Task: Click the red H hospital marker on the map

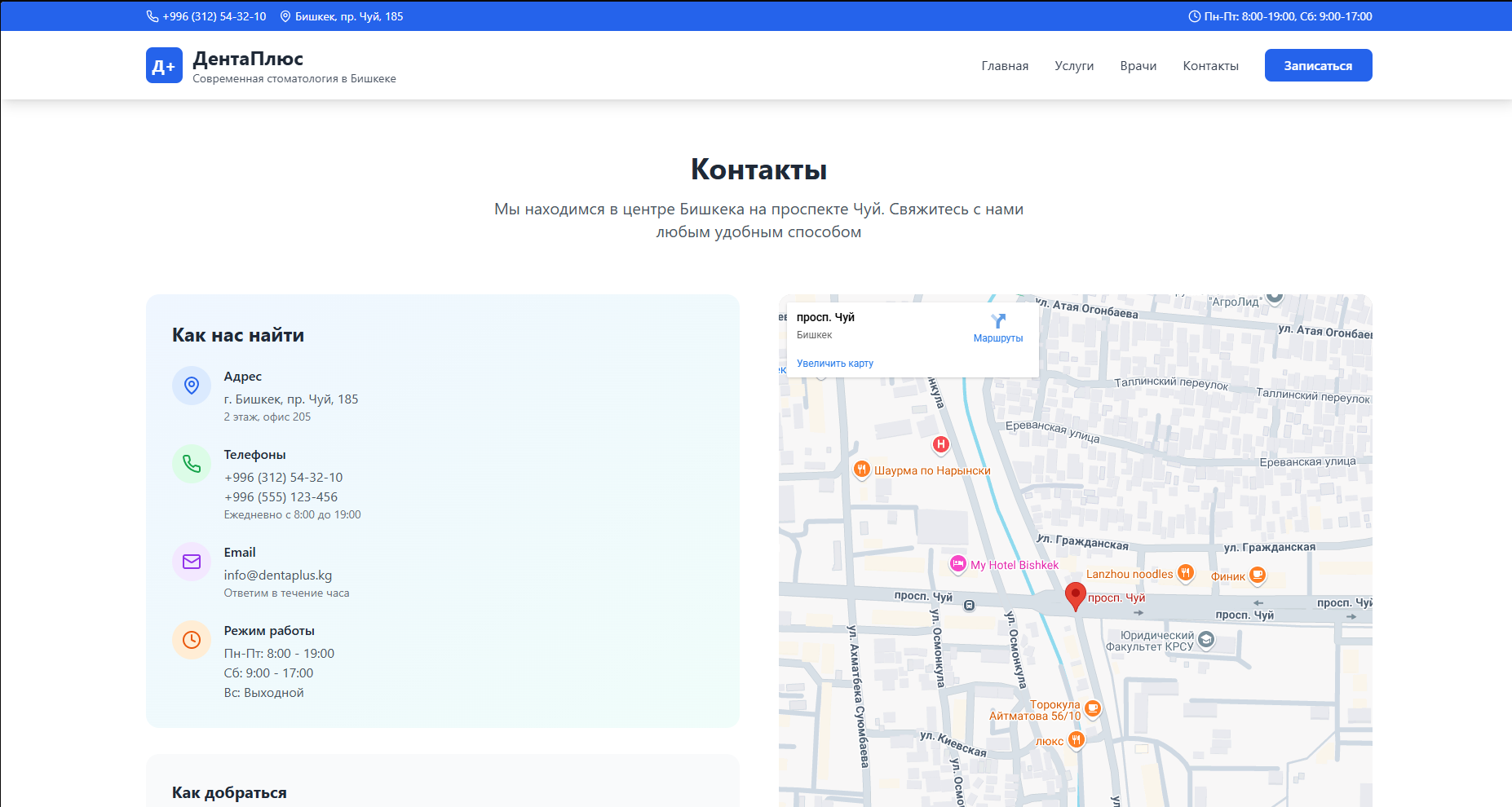Action: pos(941,444)
